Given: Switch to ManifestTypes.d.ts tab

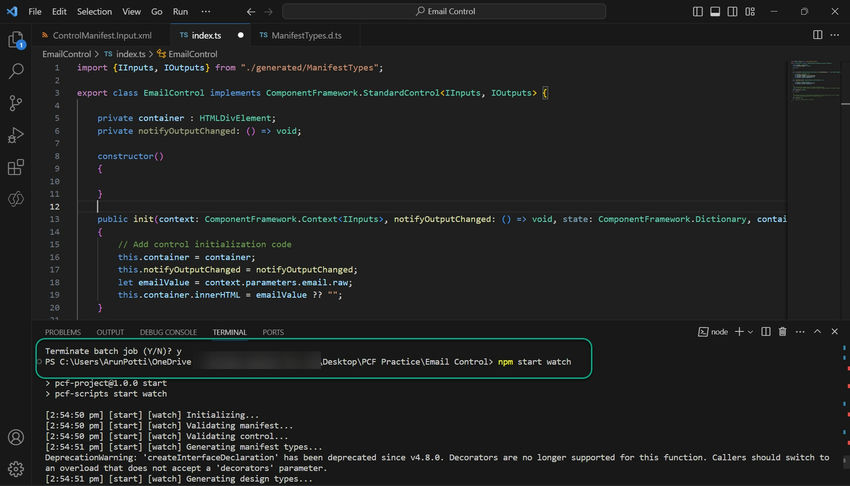Looking at the screenshot, I should (306, 35).
